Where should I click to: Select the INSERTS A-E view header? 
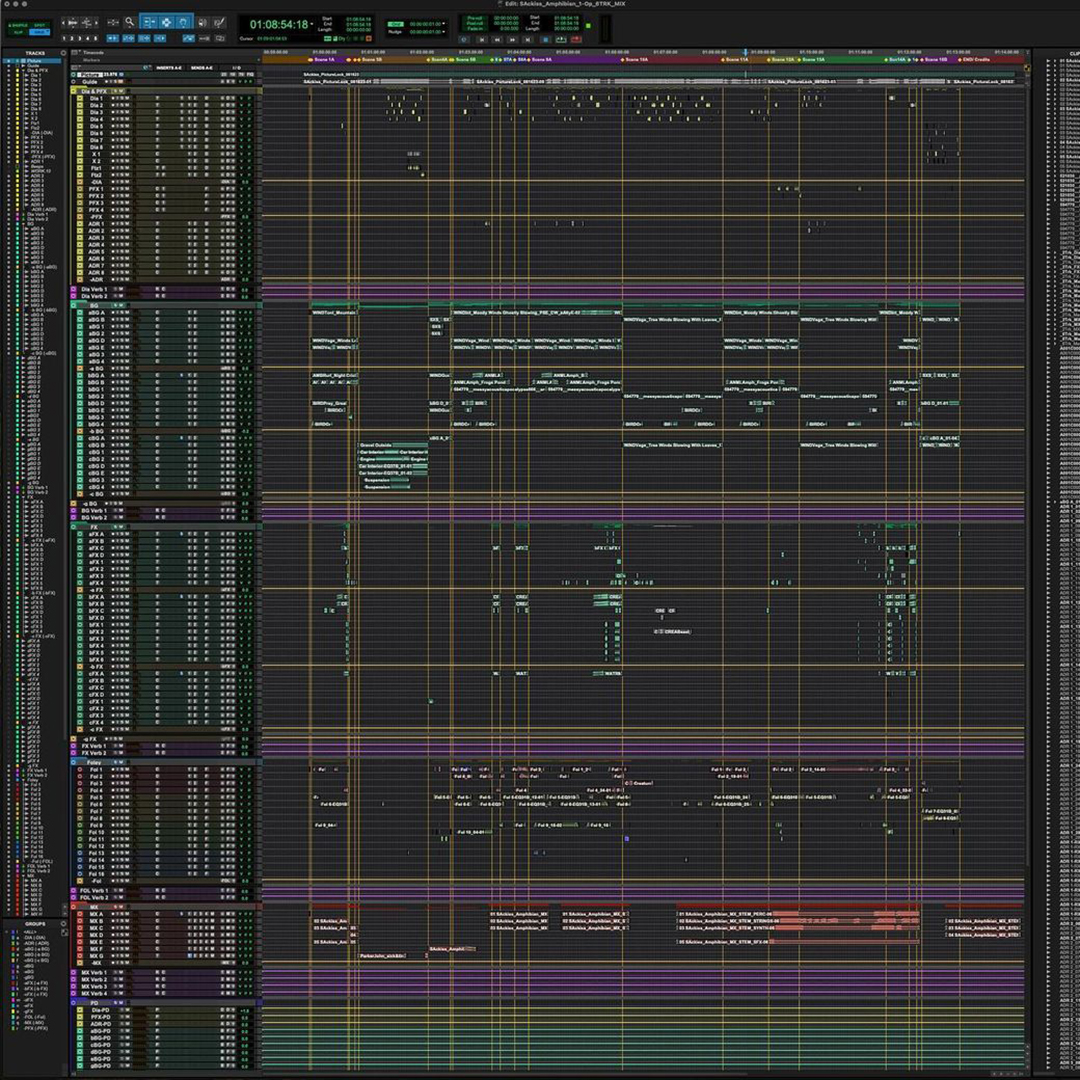coord(168,68)
